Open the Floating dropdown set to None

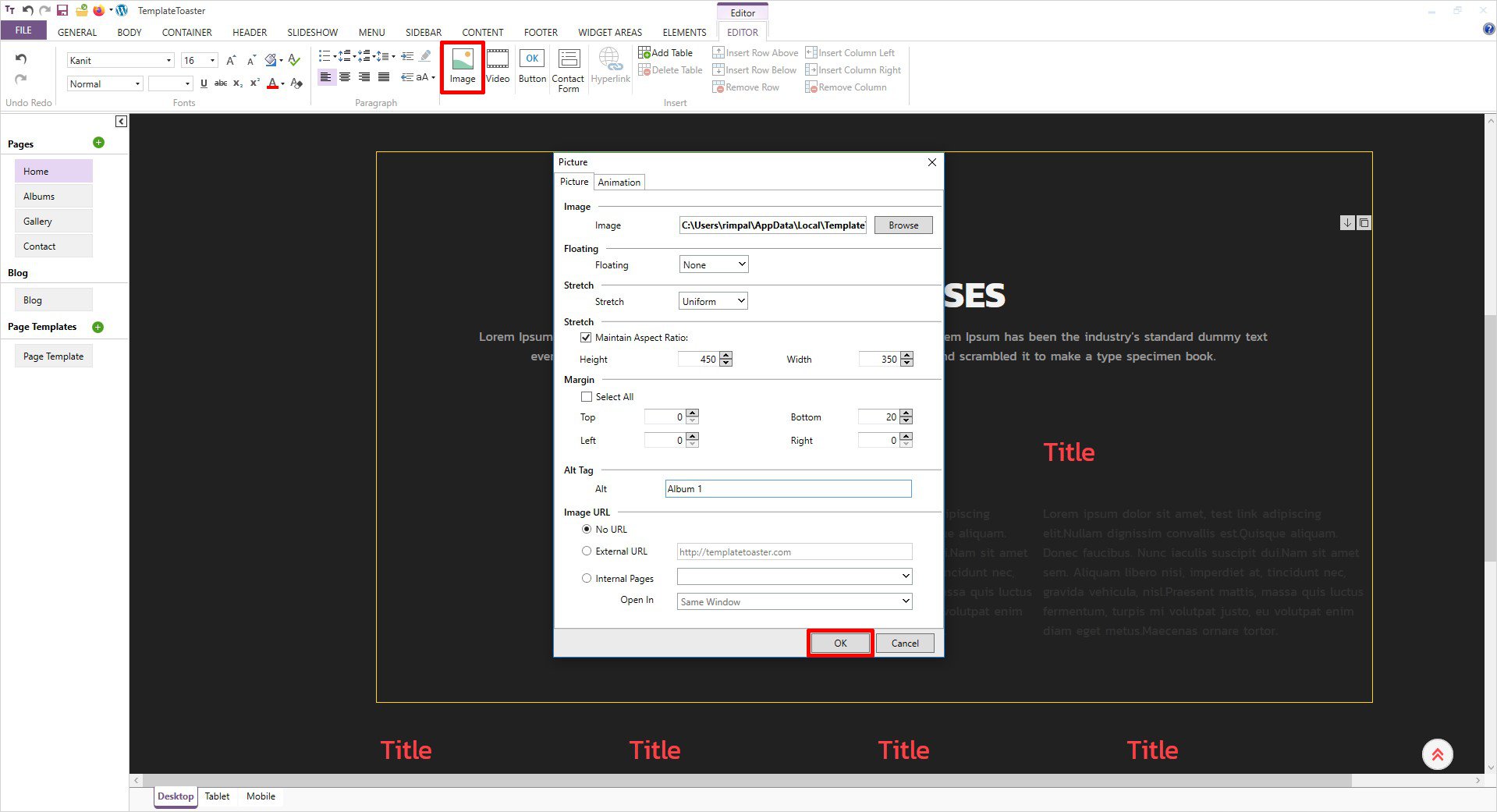click(713, 264)
